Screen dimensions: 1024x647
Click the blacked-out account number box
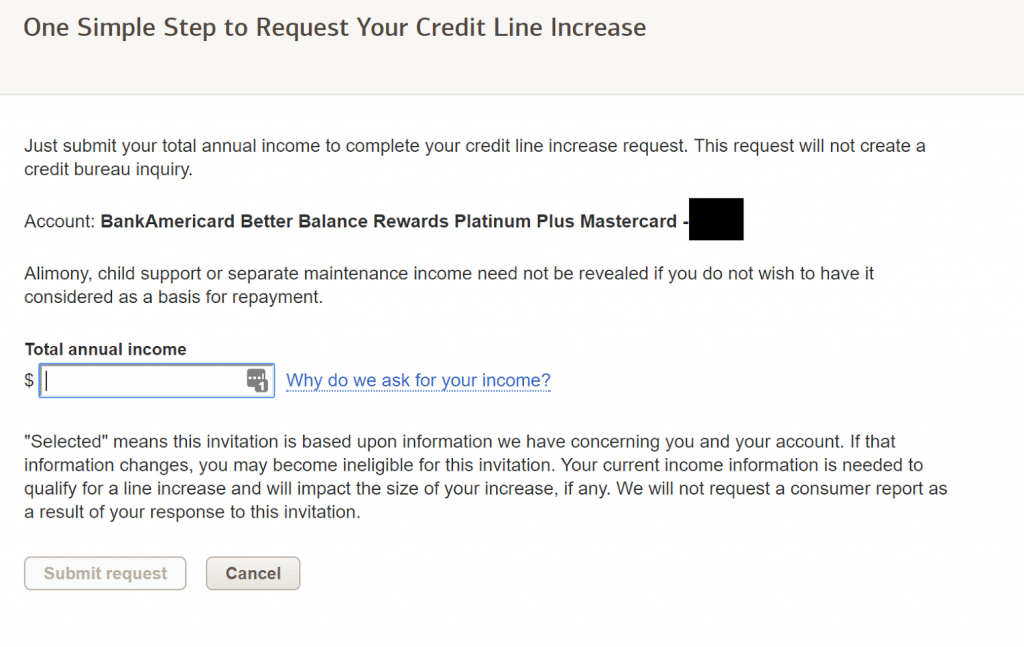pos(716,219)
